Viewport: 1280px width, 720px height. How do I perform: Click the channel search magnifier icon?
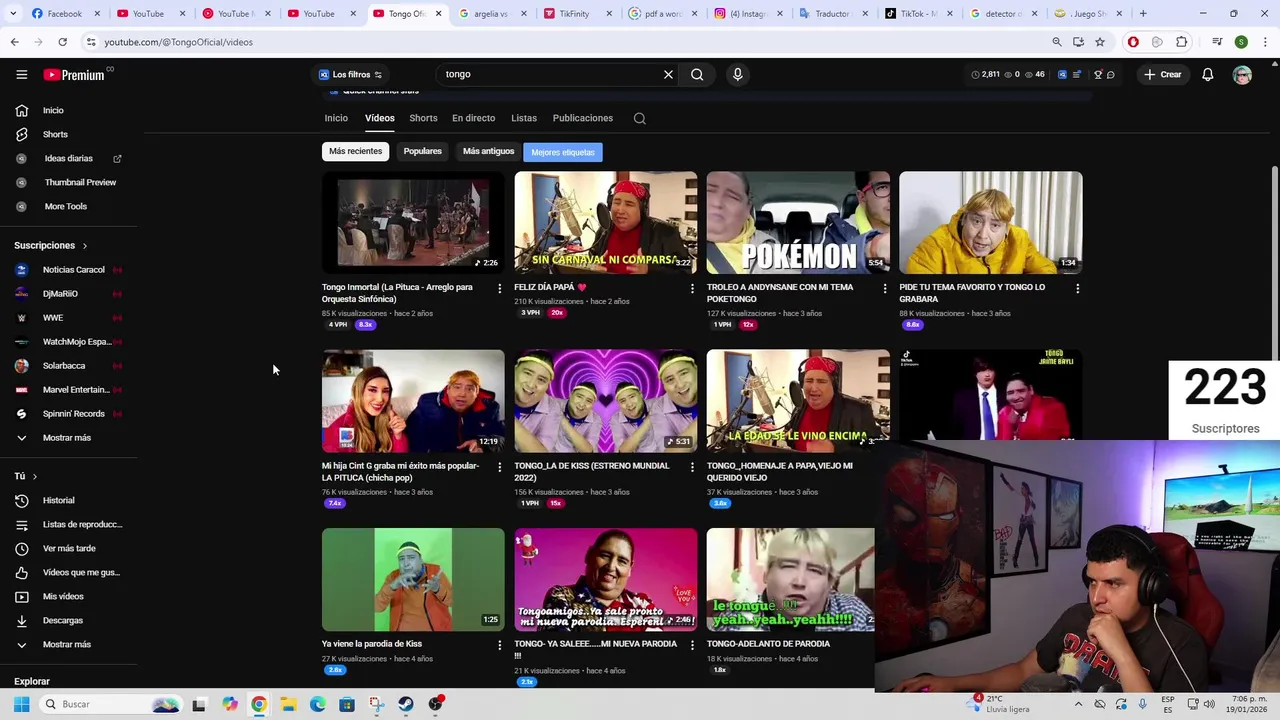coord(640,118)
